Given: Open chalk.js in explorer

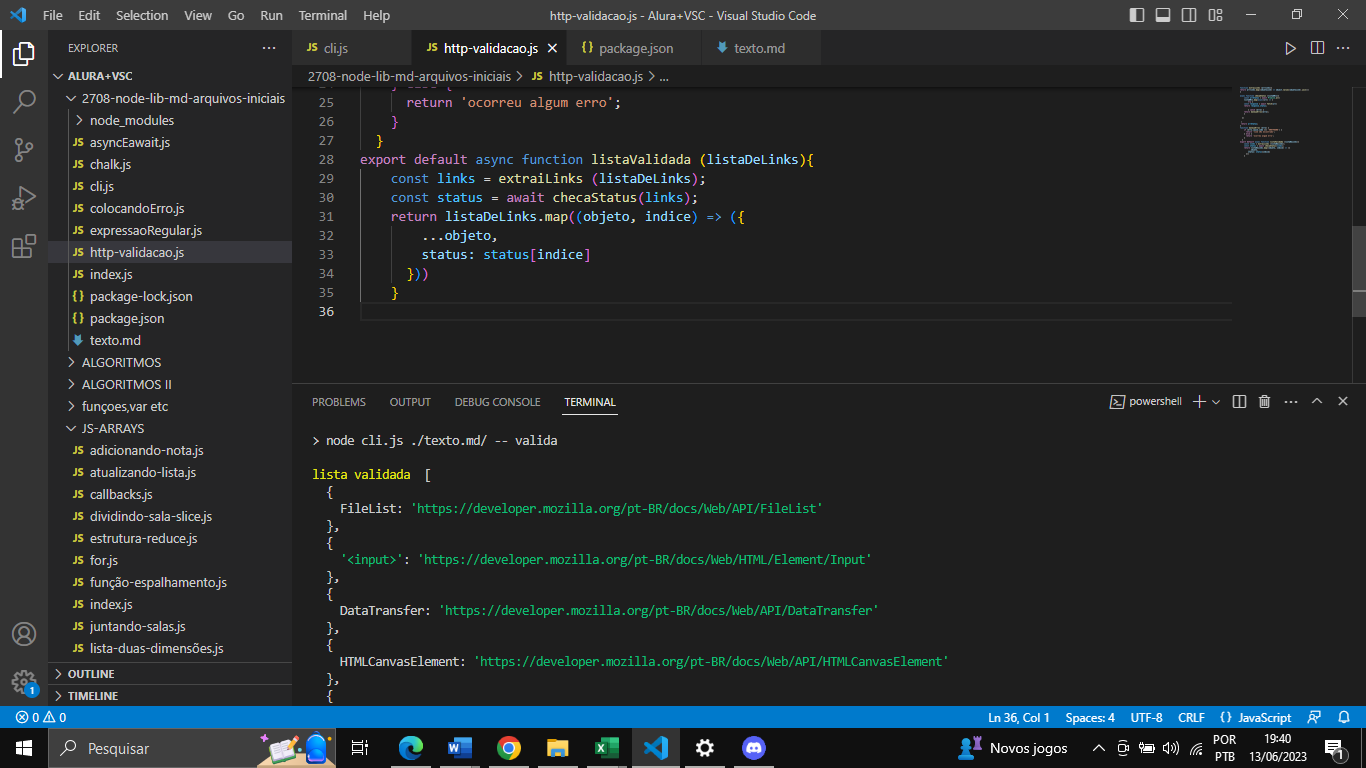Looking at the screenshot, I should tap(170, 164).
